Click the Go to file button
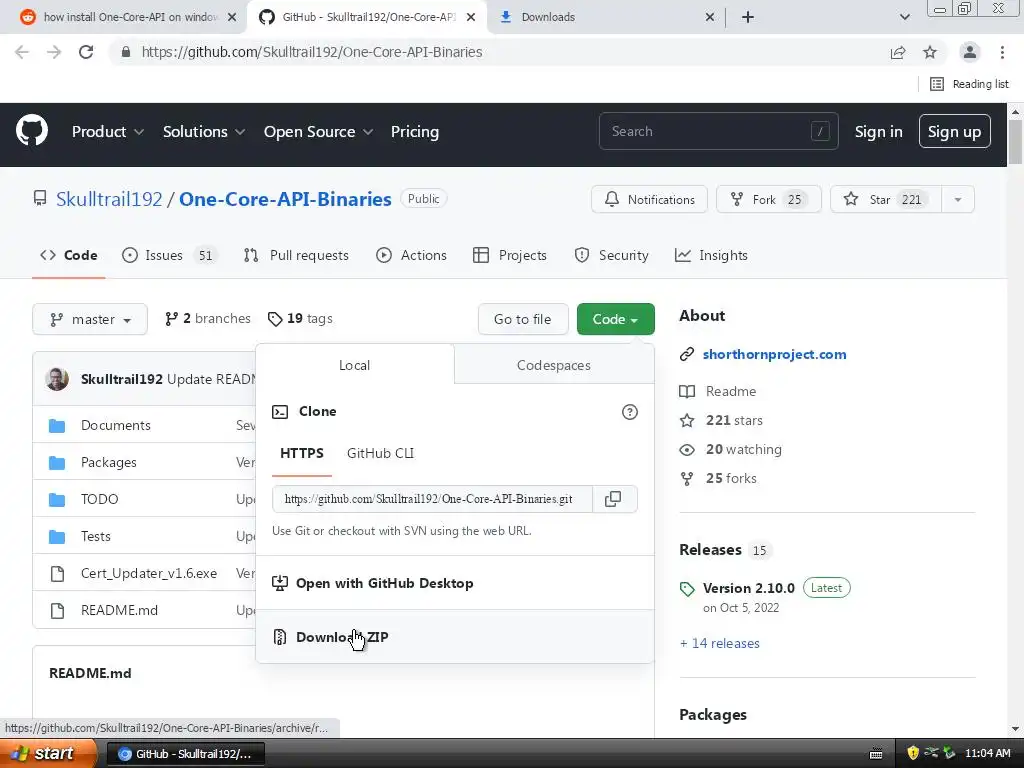 tap(522, 319)
